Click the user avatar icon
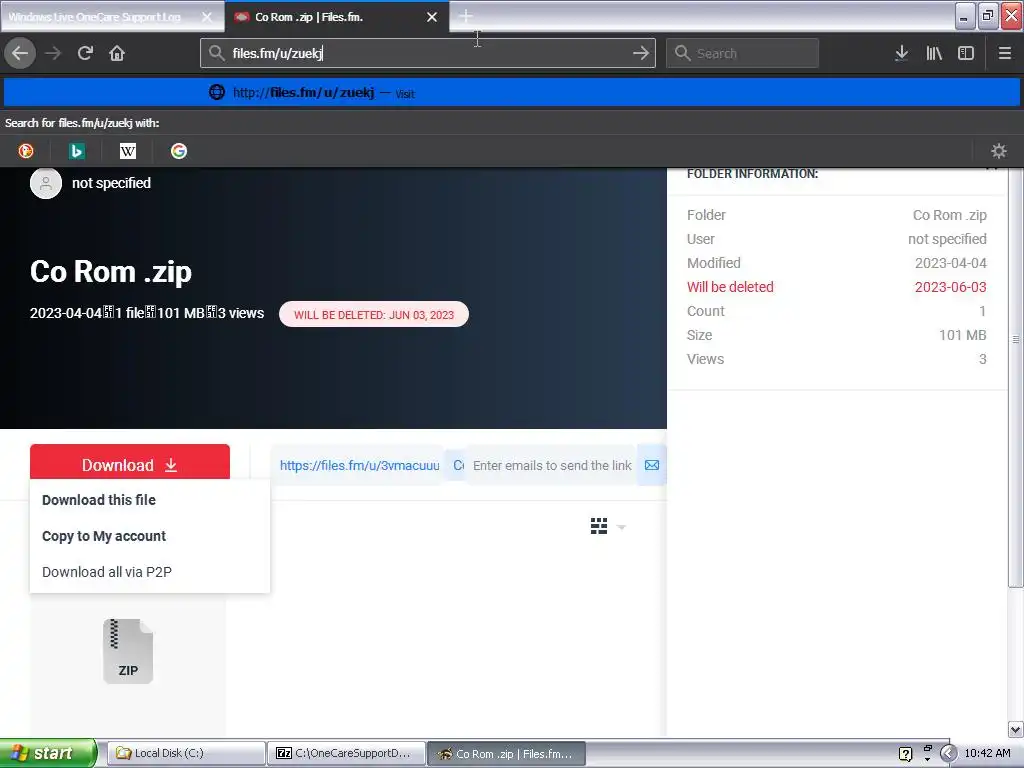 pos(46,183)
